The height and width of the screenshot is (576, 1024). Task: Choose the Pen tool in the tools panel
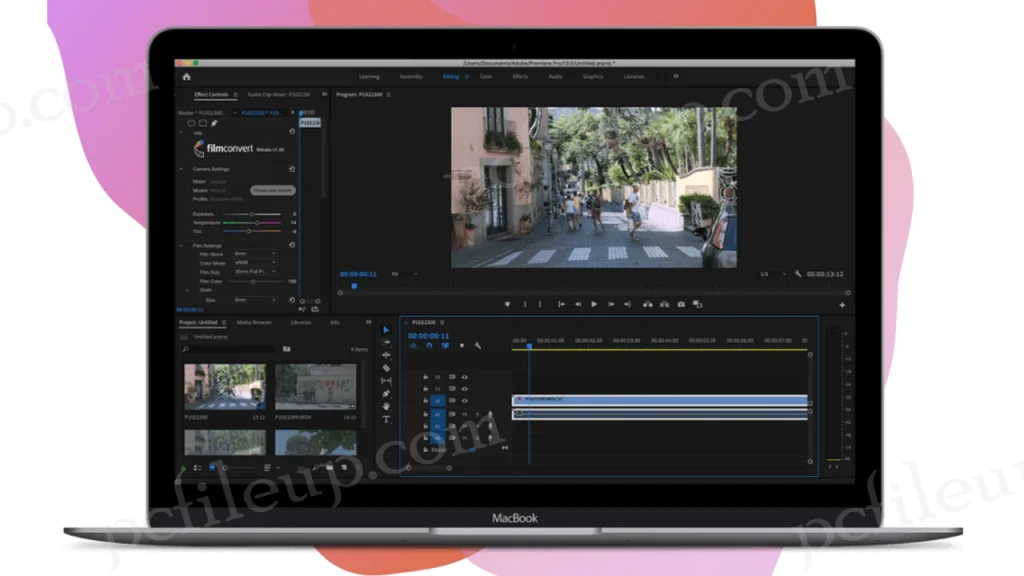(387, 393)
